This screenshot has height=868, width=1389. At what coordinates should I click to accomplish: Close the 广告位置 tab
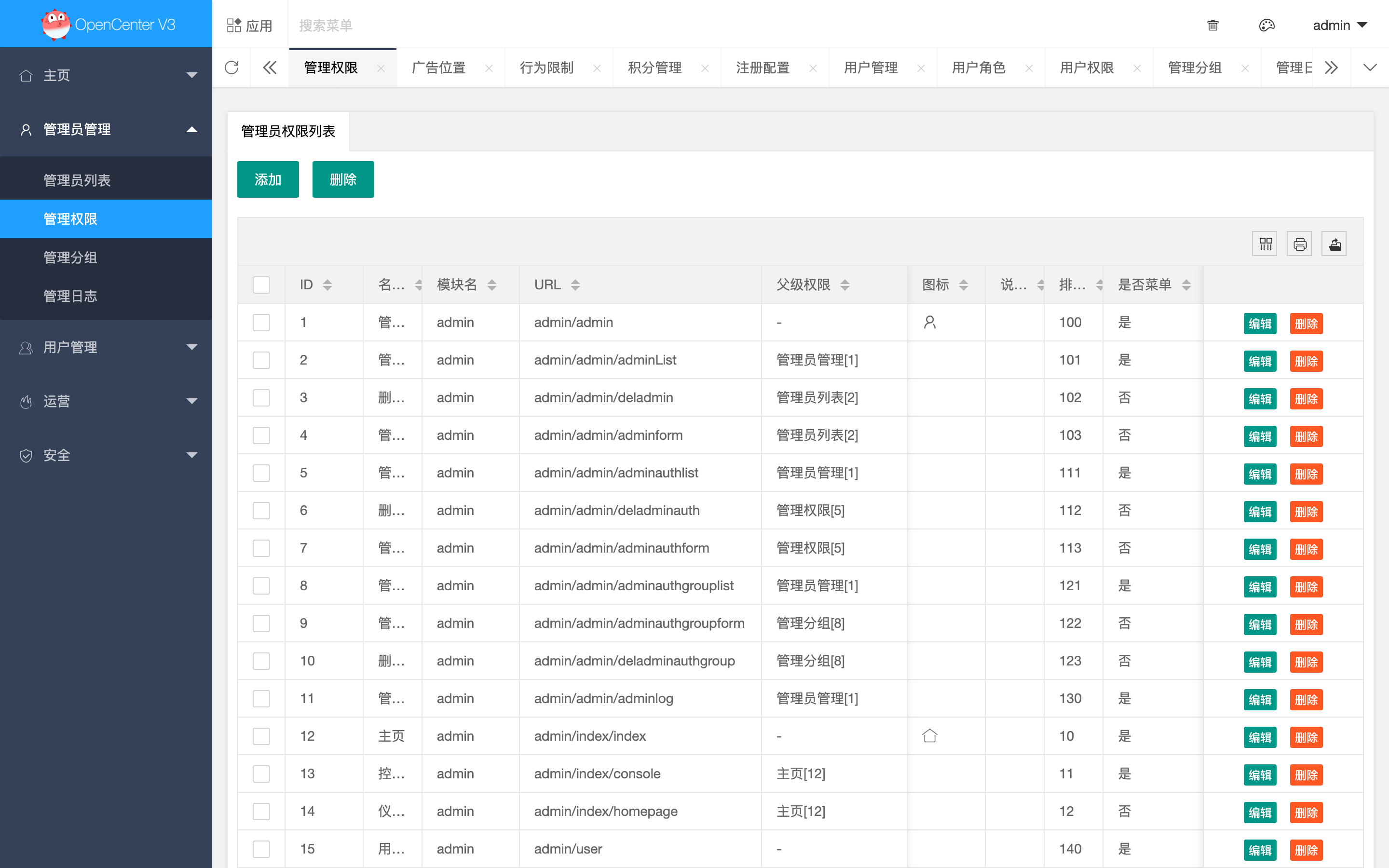pyautogui.click(x=489, y=68)
